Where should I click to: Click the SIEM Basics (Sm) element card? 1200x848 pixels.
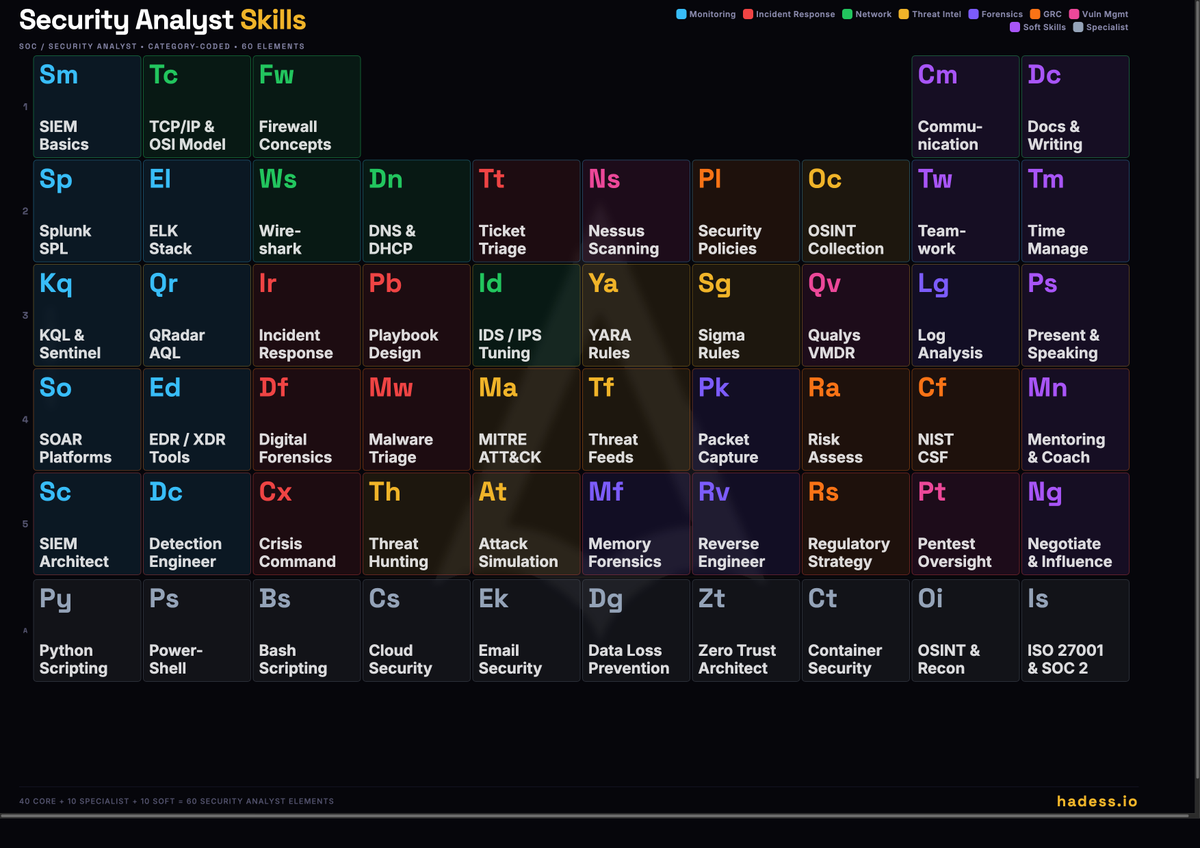87,107
